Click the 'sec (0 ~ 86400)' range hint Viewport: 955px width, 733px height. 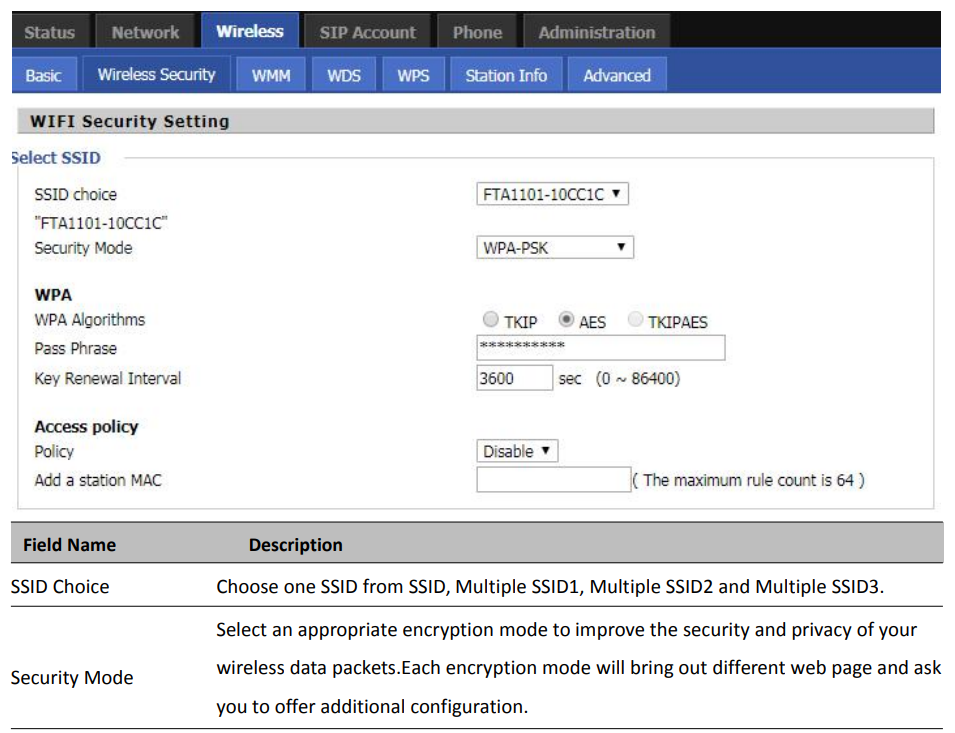[x=619, y=379]
